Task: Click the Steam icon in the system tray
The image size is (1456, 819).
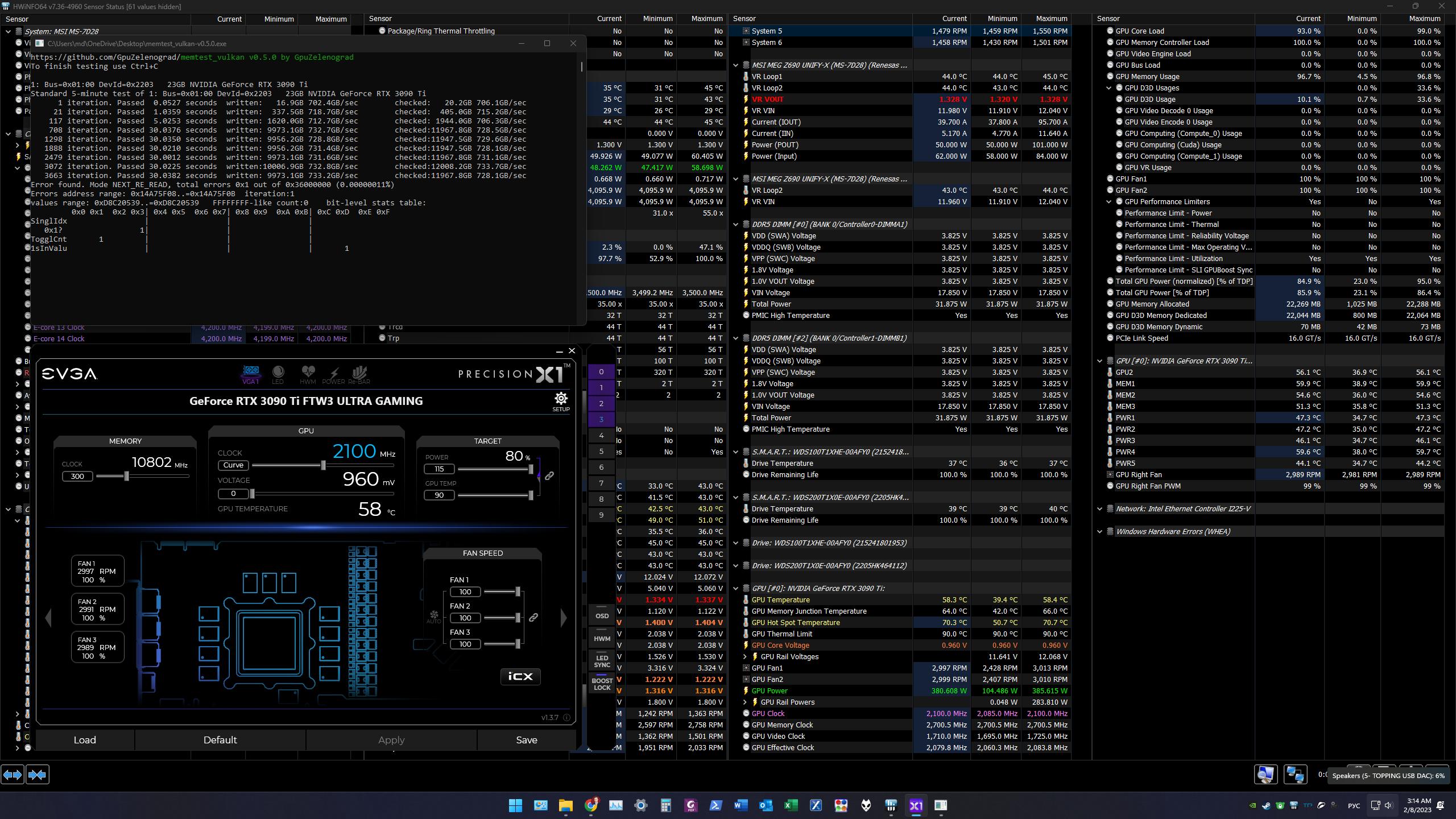Action: (1266, 805)
